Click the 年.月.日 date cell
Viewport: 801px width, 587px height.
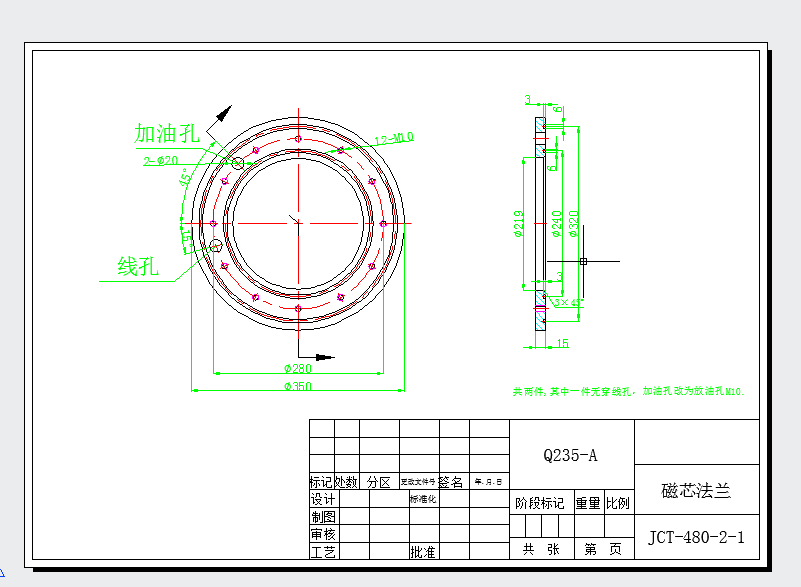pyautogui.click(x=488, y=481)
